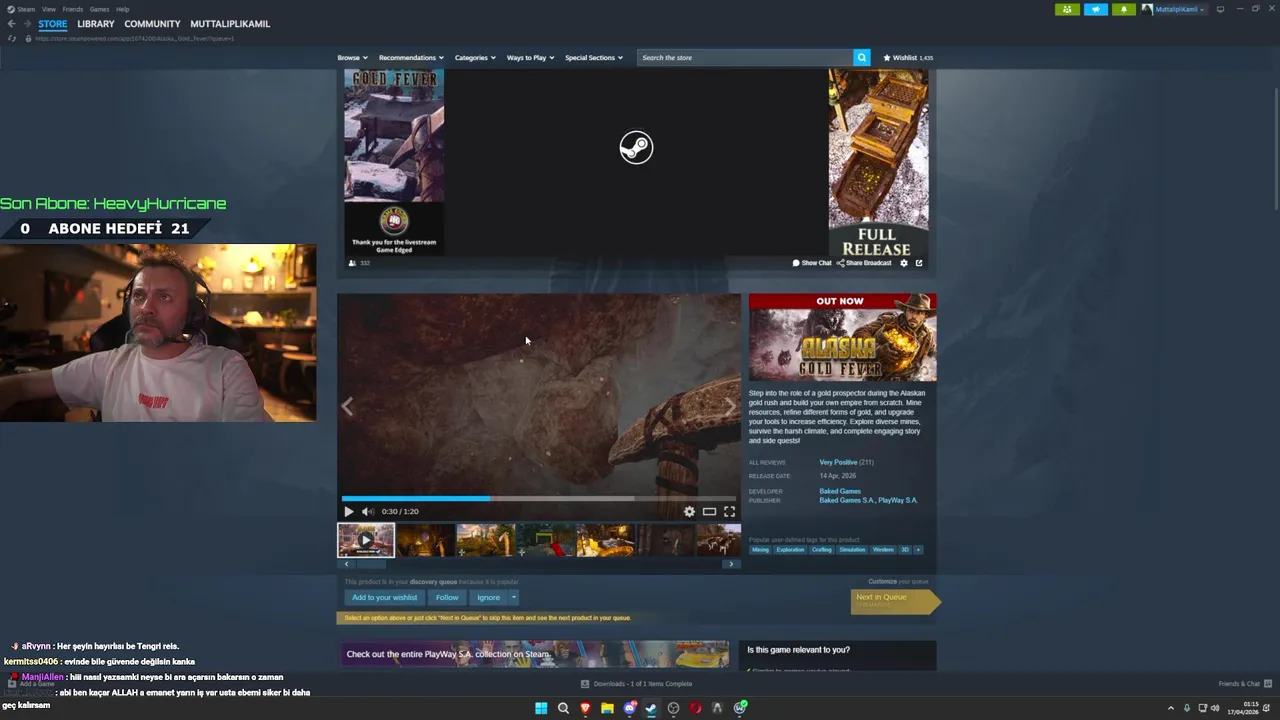Viewport: 1280px width, 720px height.
Task: Expand the Browse store dropdown
Action: (x=352, y=58)
